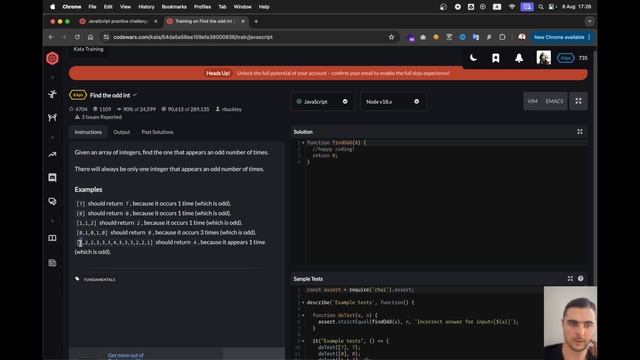Open the Bookmarks menu
The width and height of the screenshot is (640, 360).
click(174, 7)
